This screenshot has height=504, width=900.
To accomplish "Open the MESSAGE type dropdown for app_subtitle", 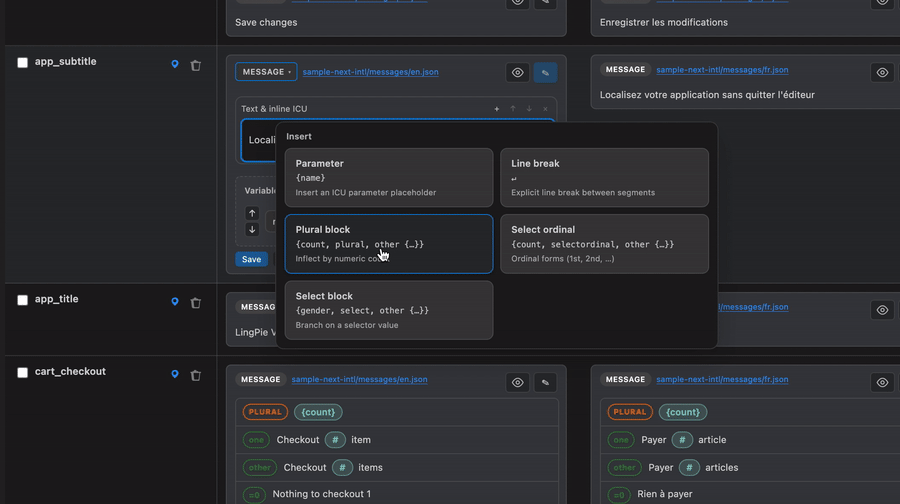I will pos(266,72).
